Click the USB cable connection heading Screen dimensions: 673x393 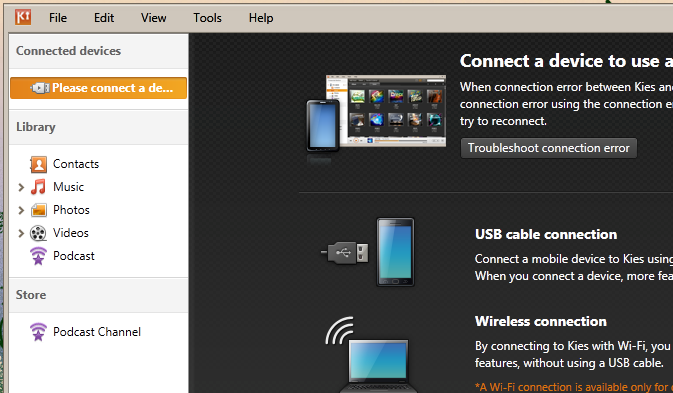546,234
